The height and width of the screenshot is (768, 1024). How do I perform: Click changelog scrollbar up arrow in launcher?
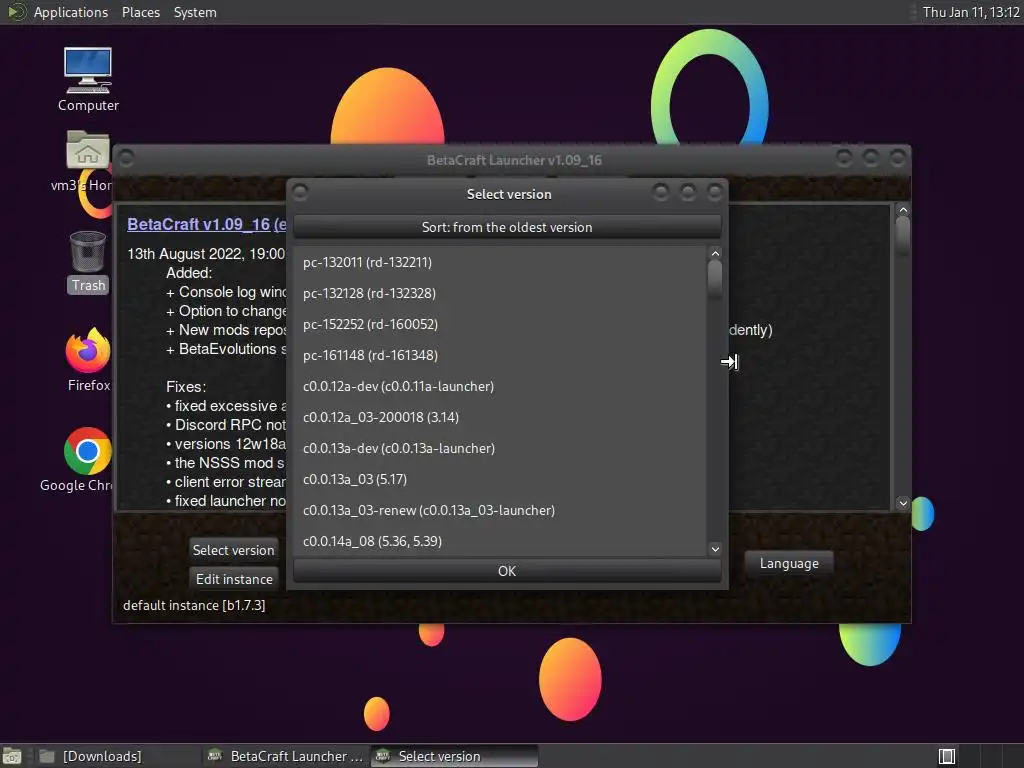click(x=903, y=210)
